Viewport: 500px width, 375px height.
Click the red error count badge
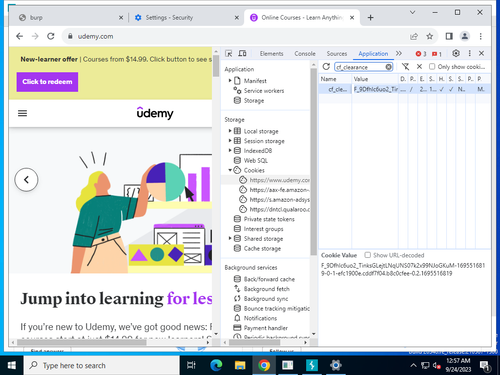421,54
